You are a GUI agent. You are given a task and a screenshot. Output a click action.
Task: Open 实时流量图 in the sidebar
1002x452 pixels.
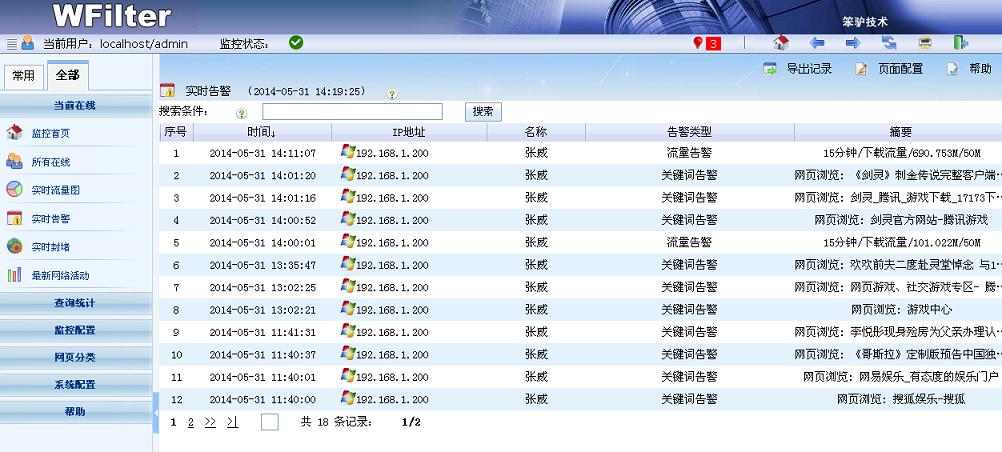(x=55, y=190)
